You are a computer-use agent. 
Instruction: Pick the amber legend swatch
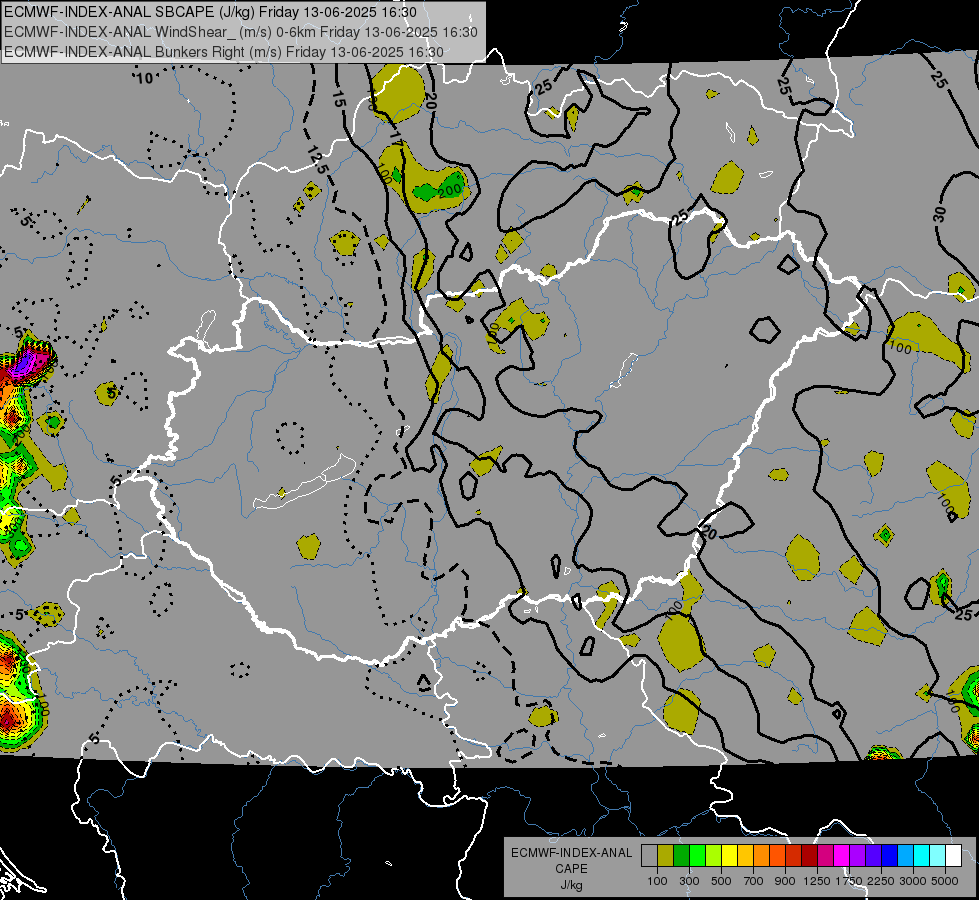pyautogui.click(x=745, y=855)
